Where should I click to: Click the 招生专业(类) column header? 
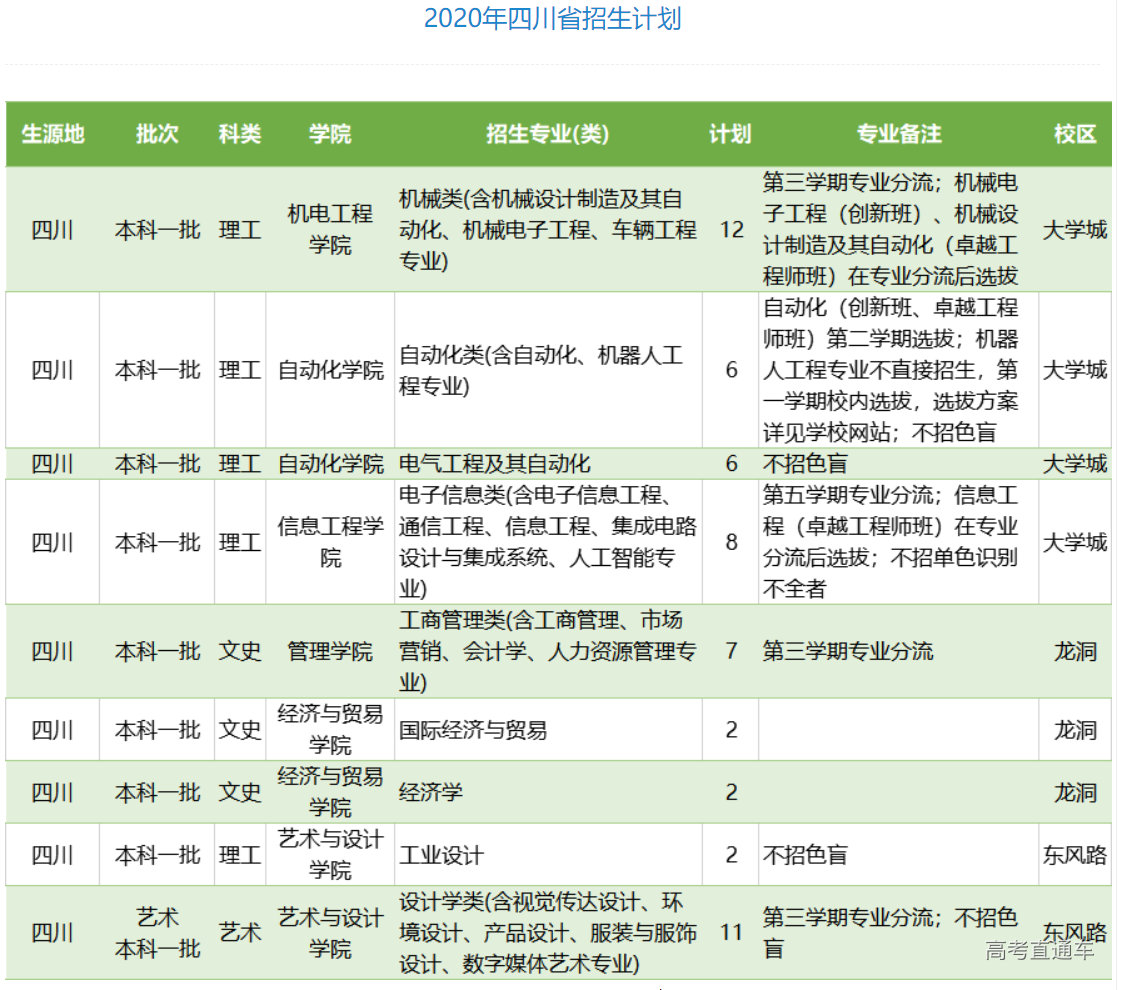point(547,134)
